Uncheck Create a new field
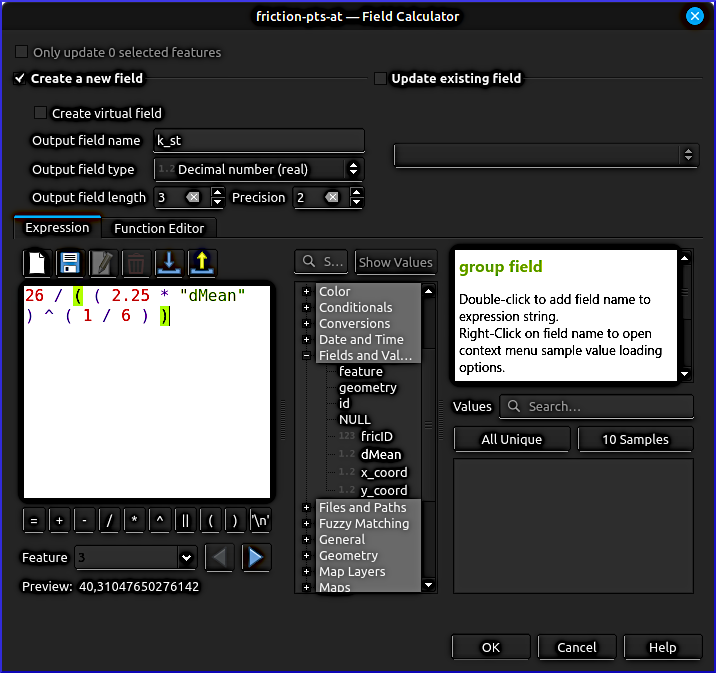 [x=20, y=78]
